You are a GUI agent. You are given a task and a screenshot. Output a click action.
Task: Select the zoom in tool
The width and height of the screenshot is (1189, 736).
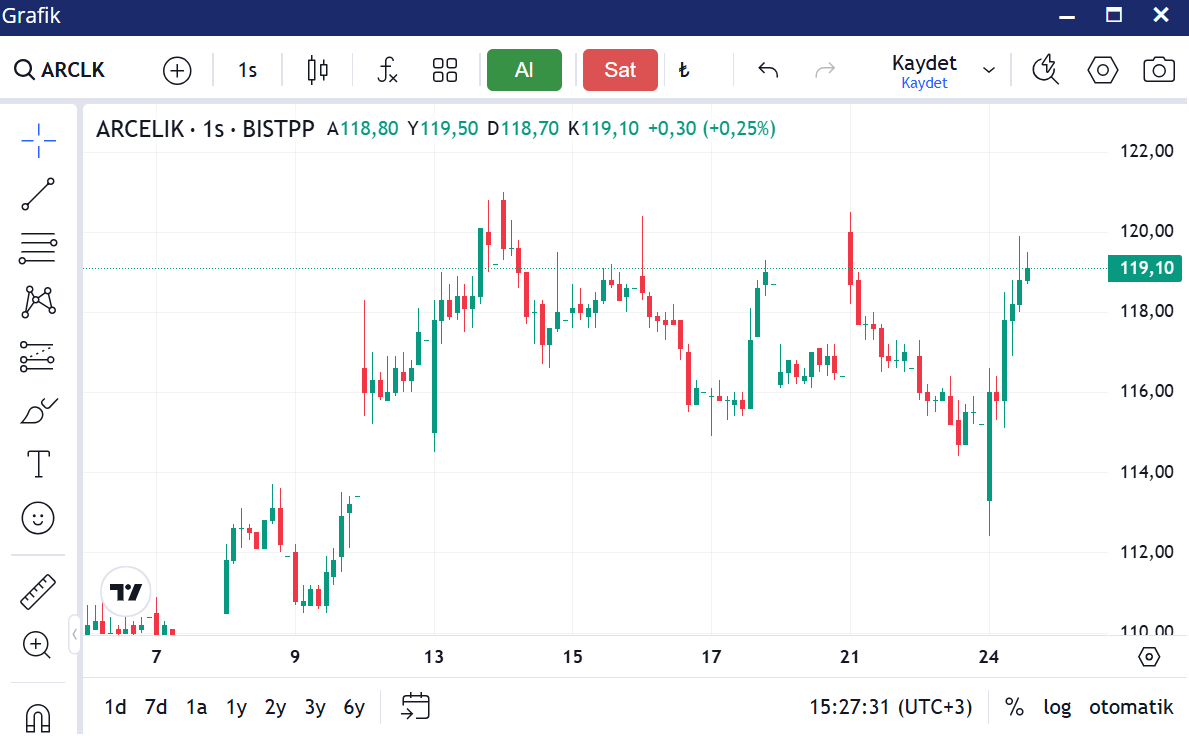(36, 645)
